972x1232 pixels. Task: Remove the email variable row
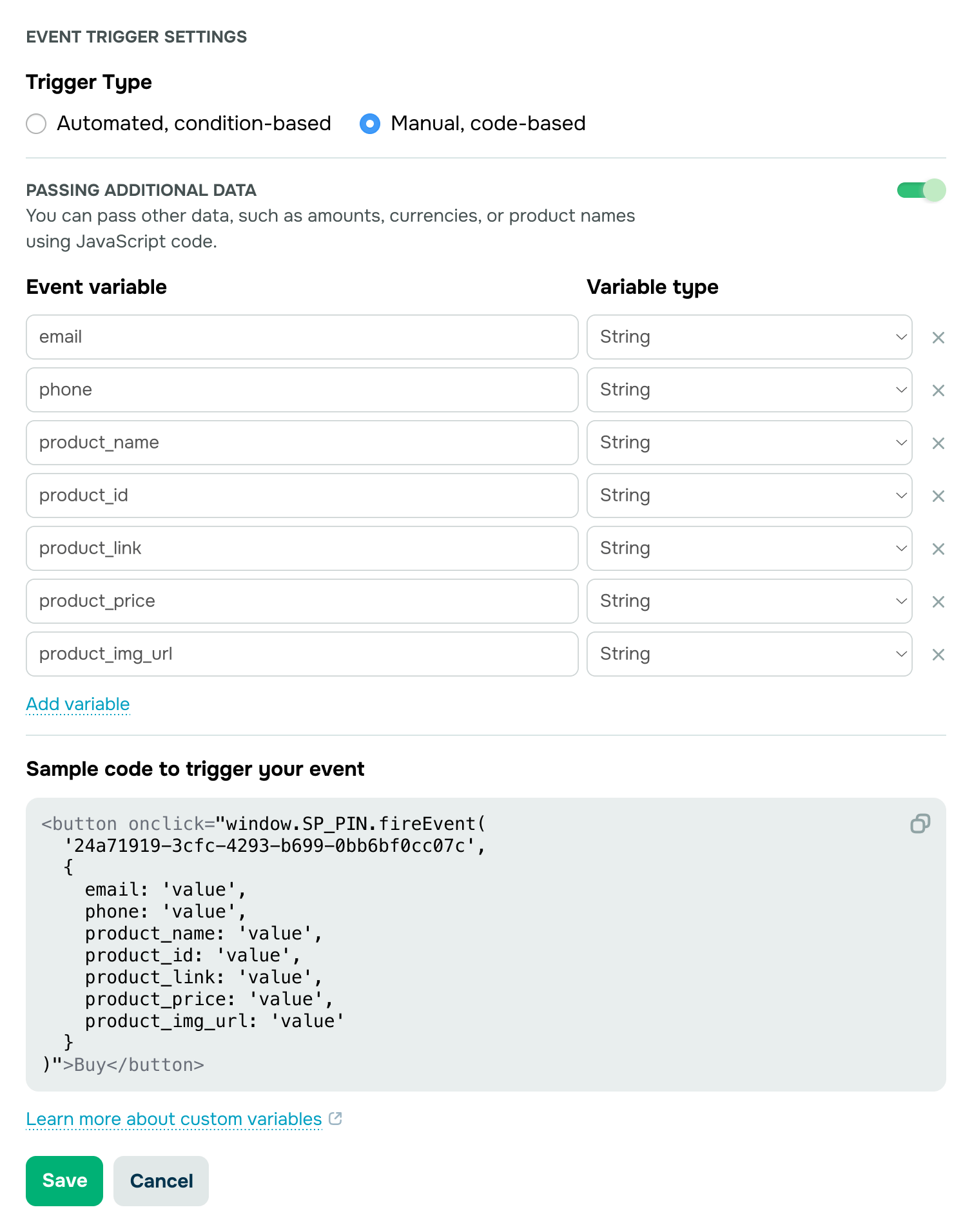point(938,338)
